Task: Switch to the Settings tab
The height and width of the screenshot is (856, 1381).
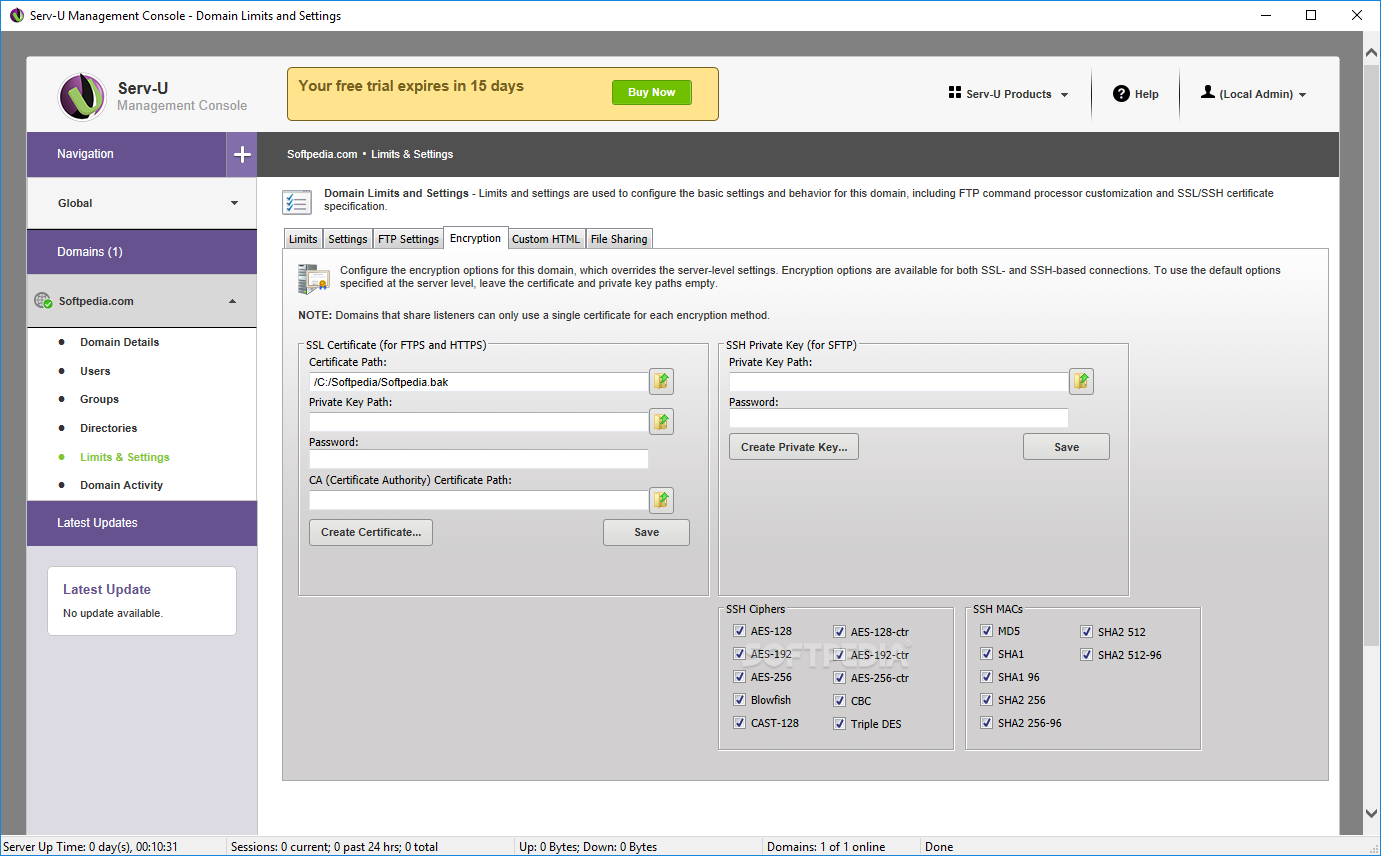Action: (348, 239)
